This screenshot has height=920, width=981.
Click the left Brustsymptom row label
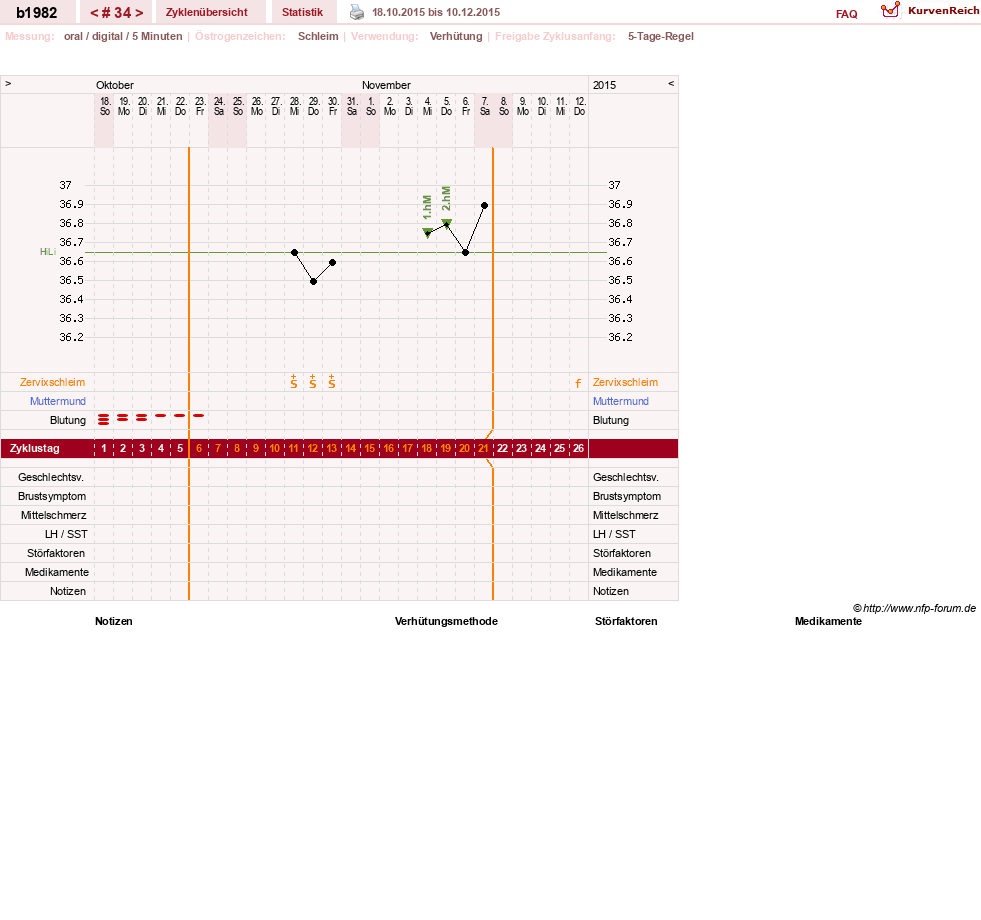pos(52,496)
